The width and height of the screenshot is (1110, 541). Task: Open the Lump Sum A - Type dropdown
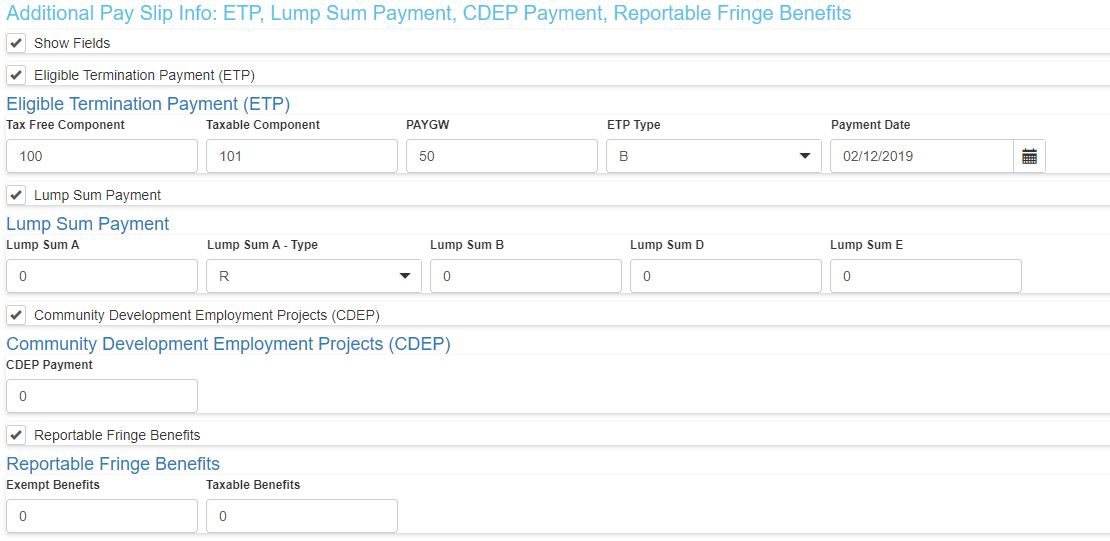point(314,276)
